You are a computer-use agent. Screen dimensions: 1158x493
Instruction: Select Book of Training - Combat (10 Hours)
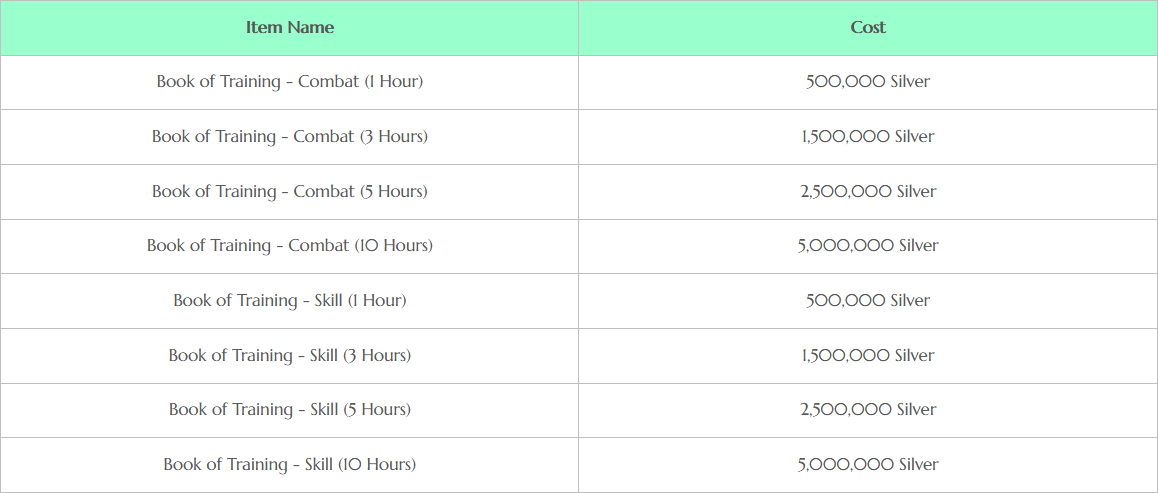290,246
